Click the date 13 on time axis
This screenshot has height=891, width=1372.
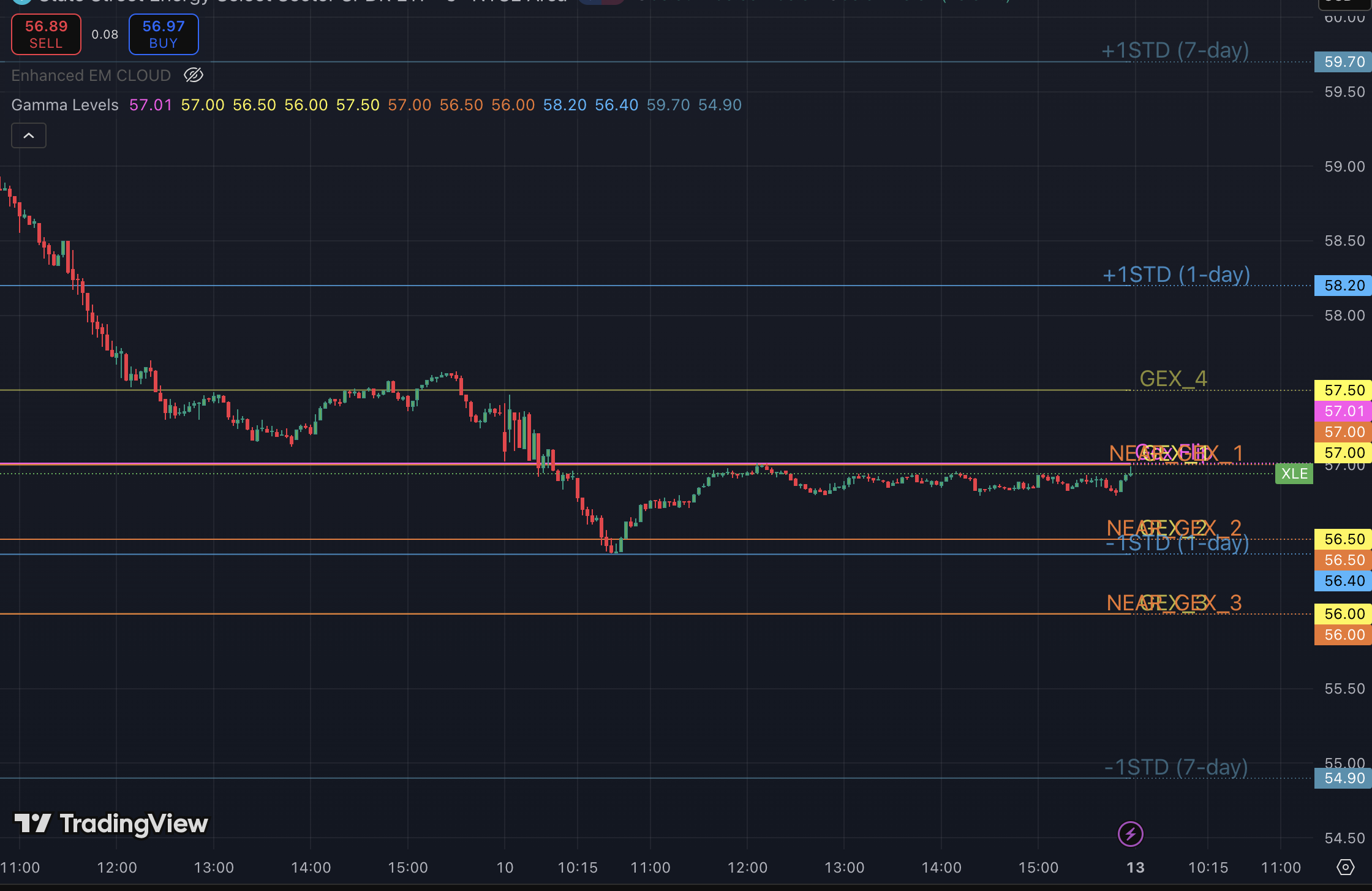click(x=1136, y=868)
